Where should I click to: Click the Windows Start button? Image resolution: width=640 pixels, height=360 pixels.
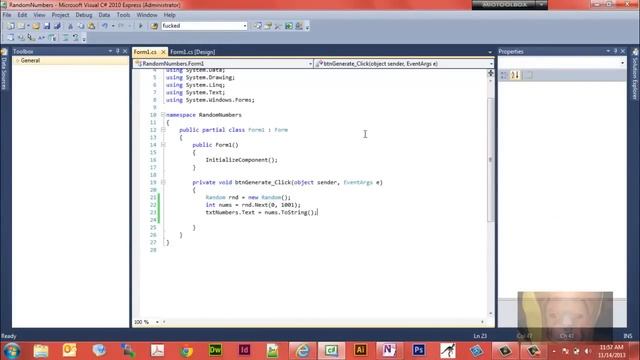click(11, 351)
